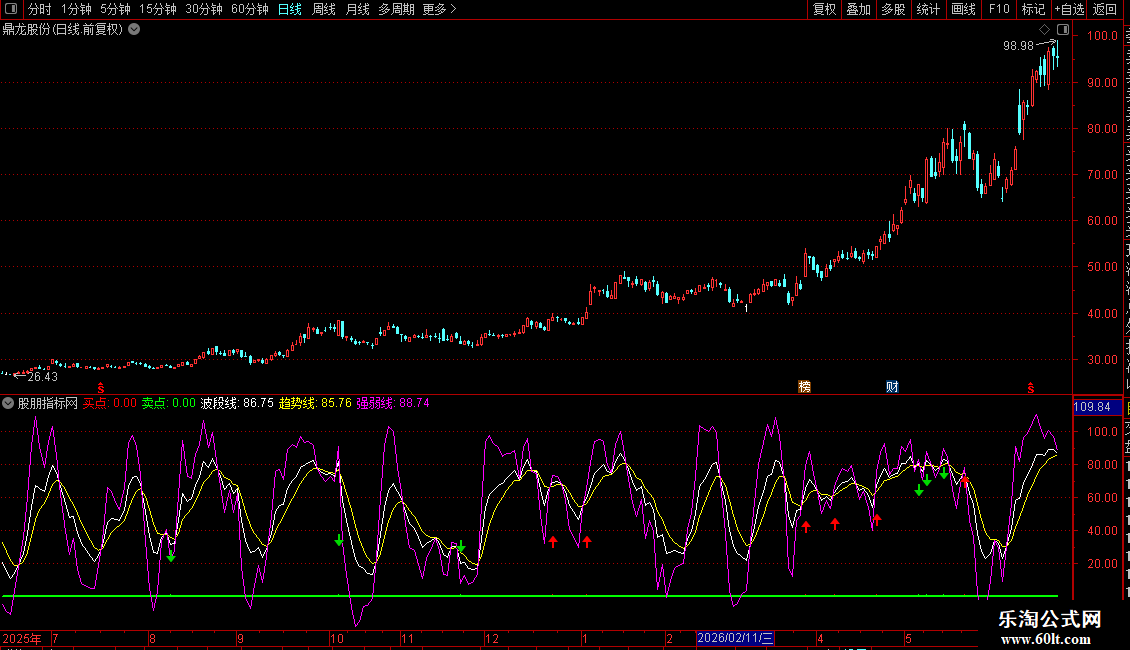Screen dimensions: 1130x650
Task: Click the diamond icon above the price chart
Action: click(1044, 30)
